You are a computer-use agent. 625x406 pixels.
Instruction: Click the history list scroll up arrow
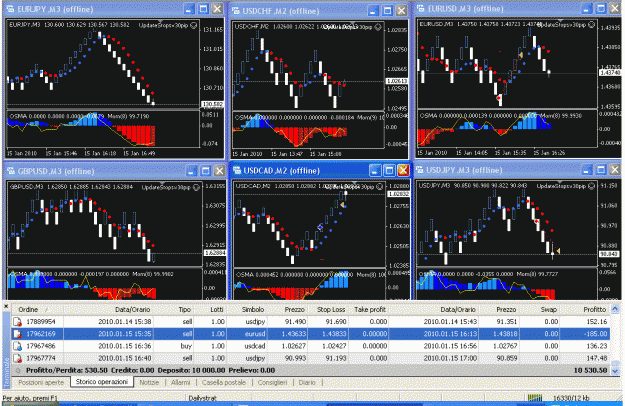(615, 309)
